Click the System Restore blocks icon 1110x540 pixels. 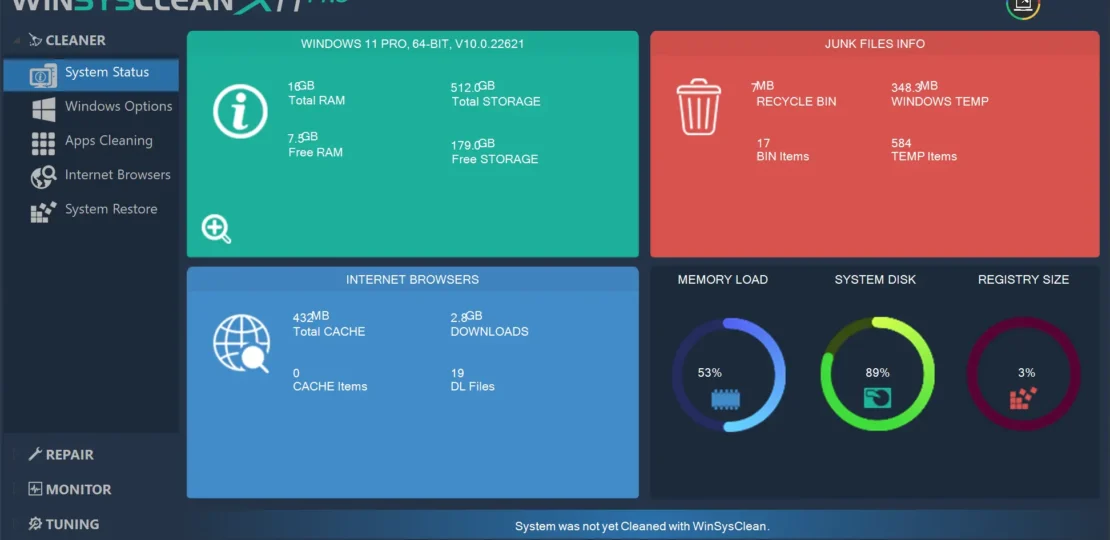pyautogui.click(x=44, y=212)
